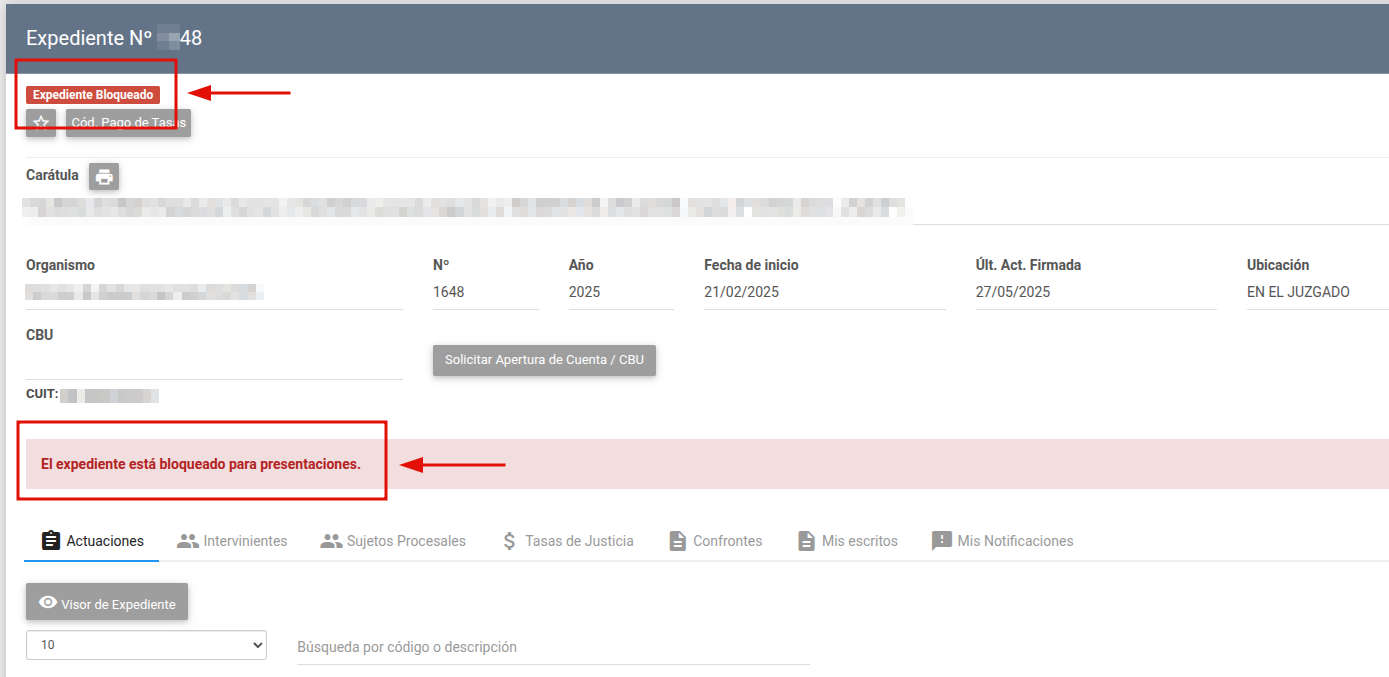Show the Mis Notificaciones tab

tap(1002, 541)
